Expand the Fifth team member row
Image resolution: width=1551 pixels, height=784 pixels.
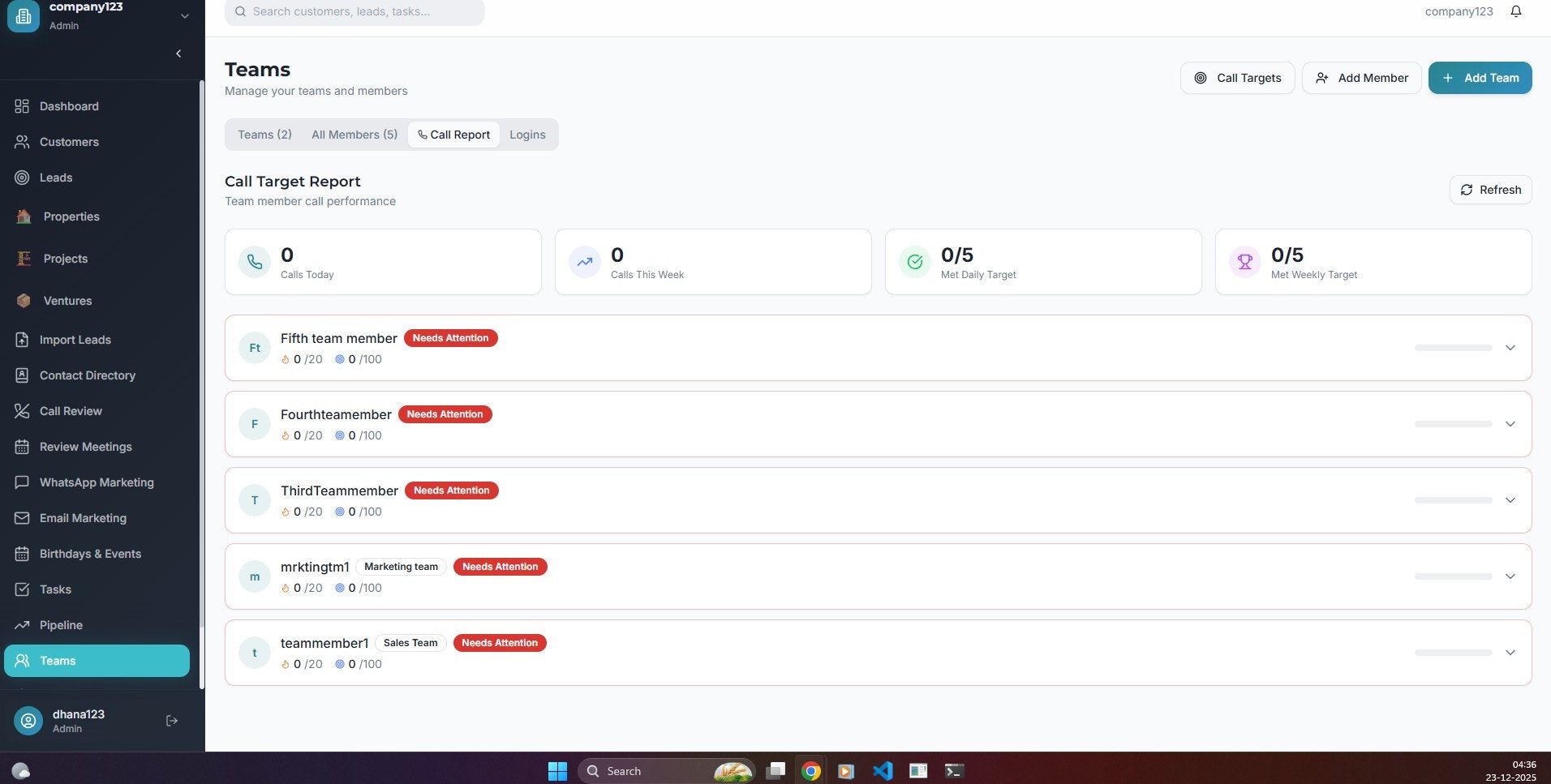point(1510,348)
